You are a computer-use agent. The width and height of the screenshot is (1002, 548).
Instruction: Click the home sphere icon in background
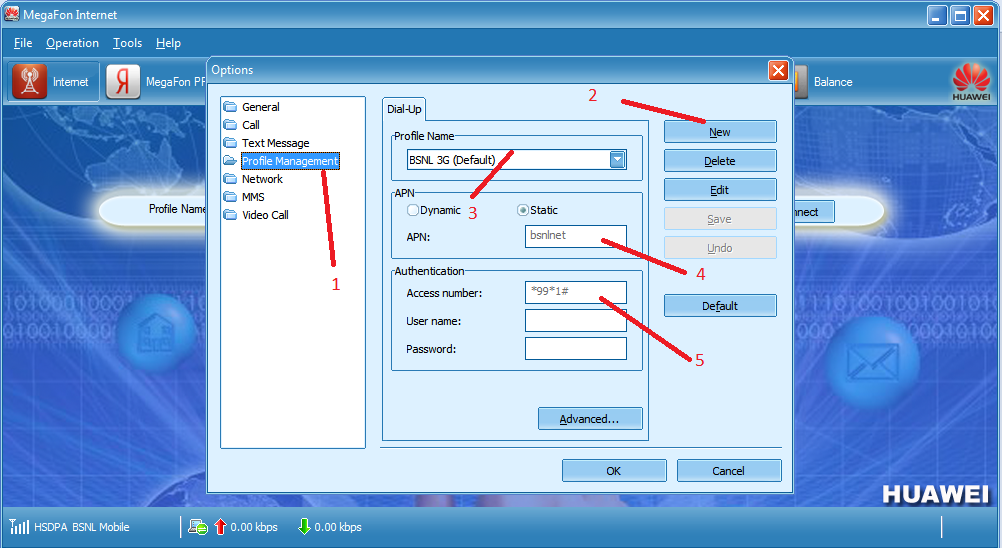(x=156, y=333)
